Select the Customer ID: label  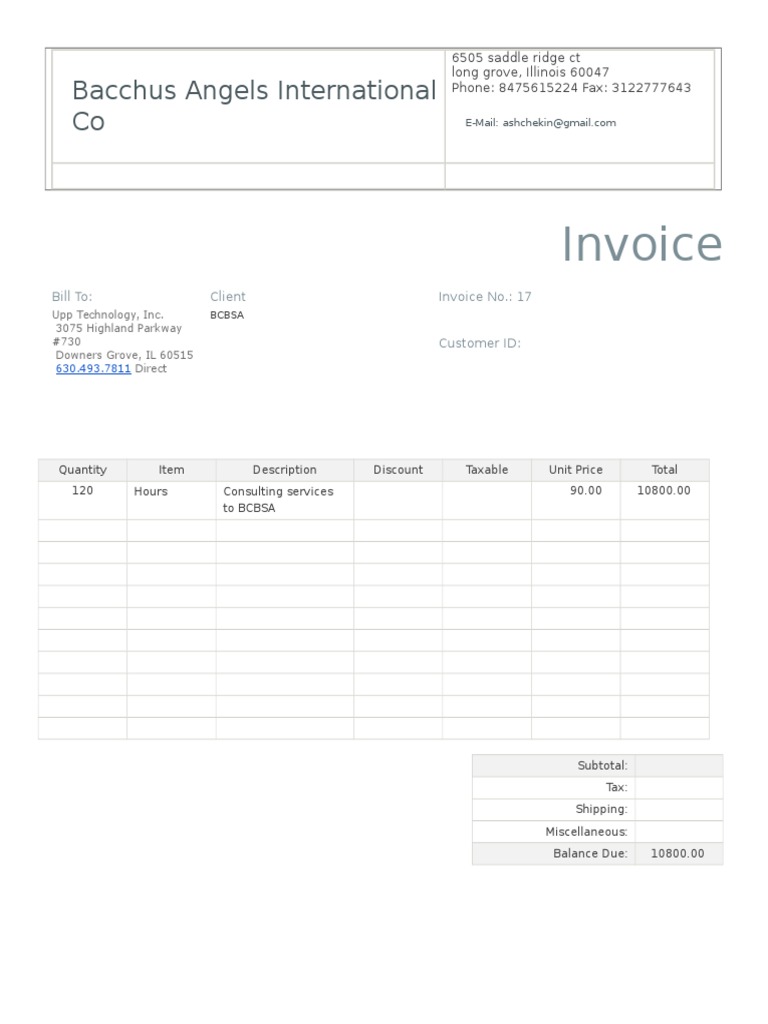click(479, 344)
